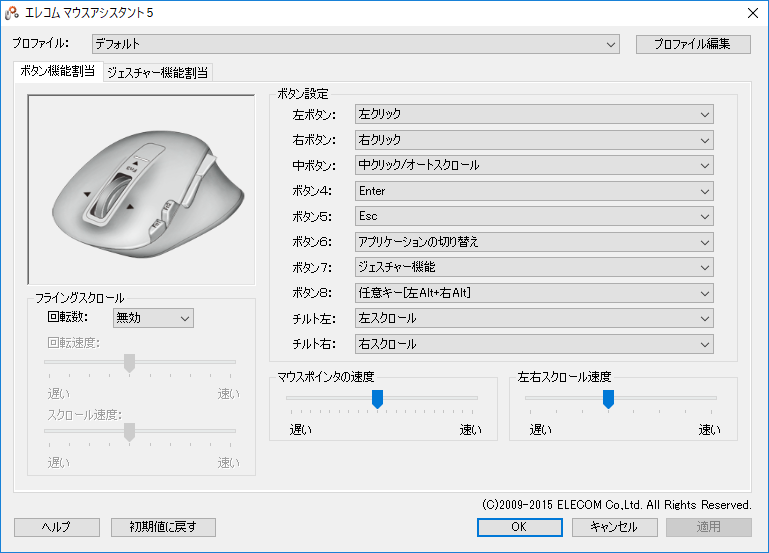Open ボタン5 dropdown showing Esc
This screenshot has width=769, height=553.
(534, 216)
